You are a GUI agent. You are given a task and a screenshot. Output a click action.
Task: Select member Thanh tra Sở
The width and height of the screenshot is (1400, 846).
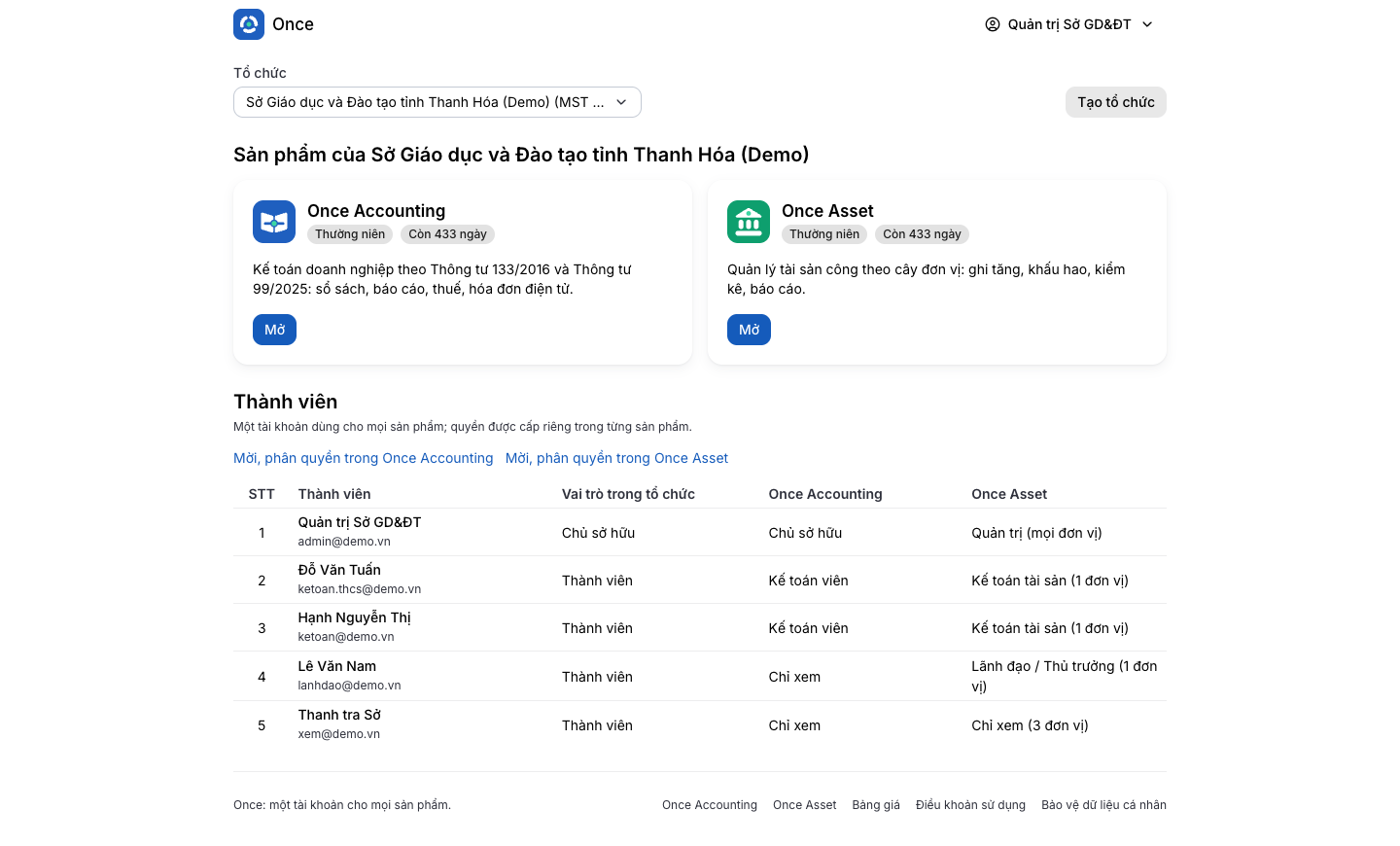point(339,715)
